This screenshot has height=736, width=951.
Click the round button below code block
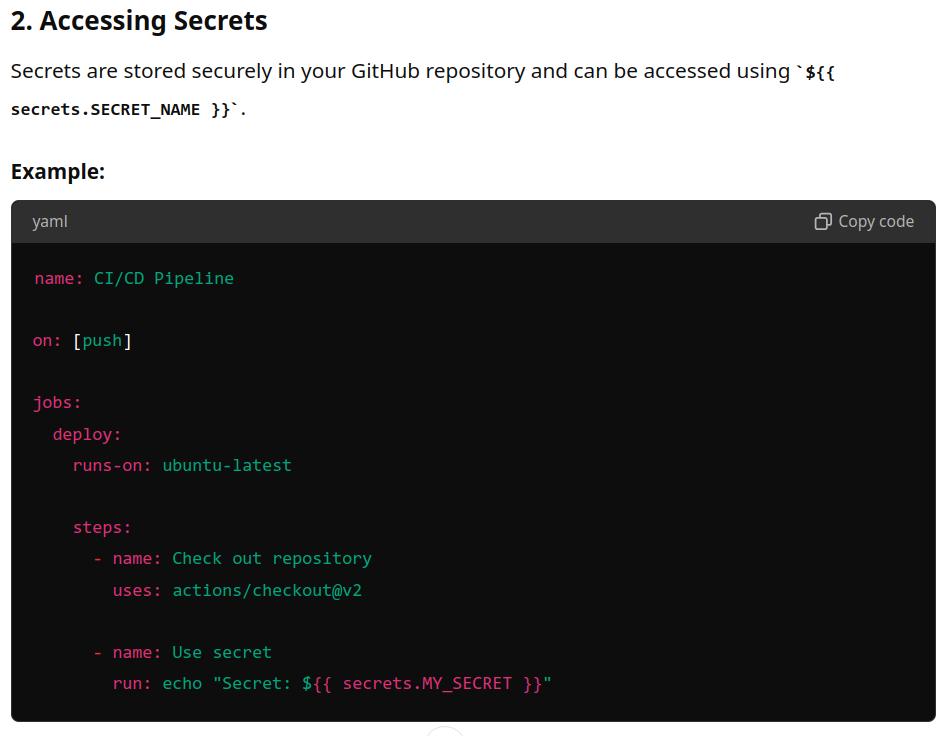click(445, 732)
